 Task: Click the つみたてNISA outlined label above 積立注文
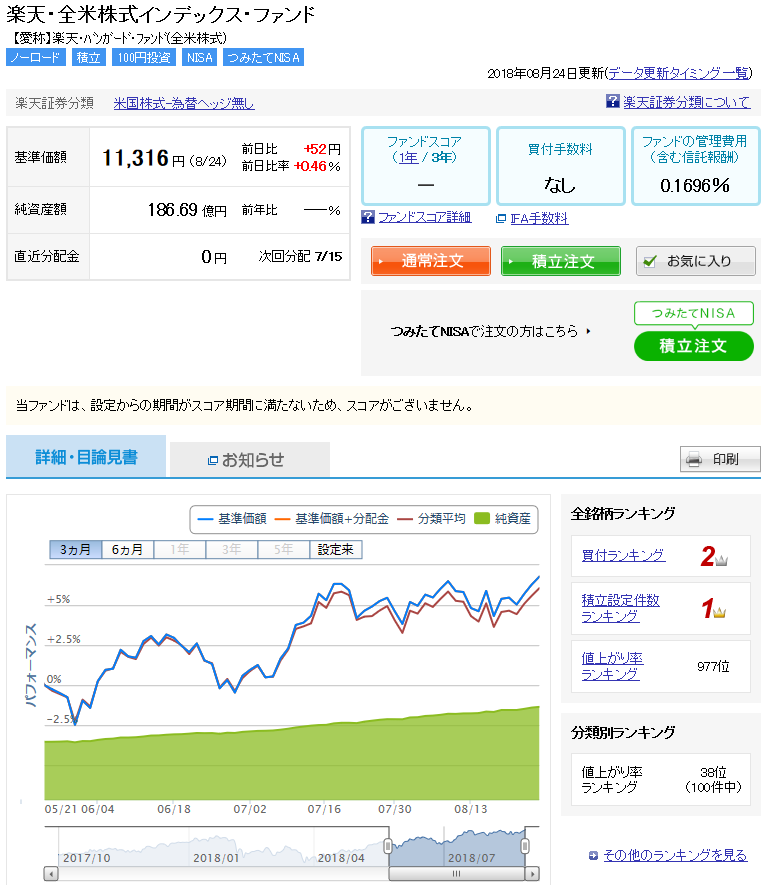pos(694,313)
